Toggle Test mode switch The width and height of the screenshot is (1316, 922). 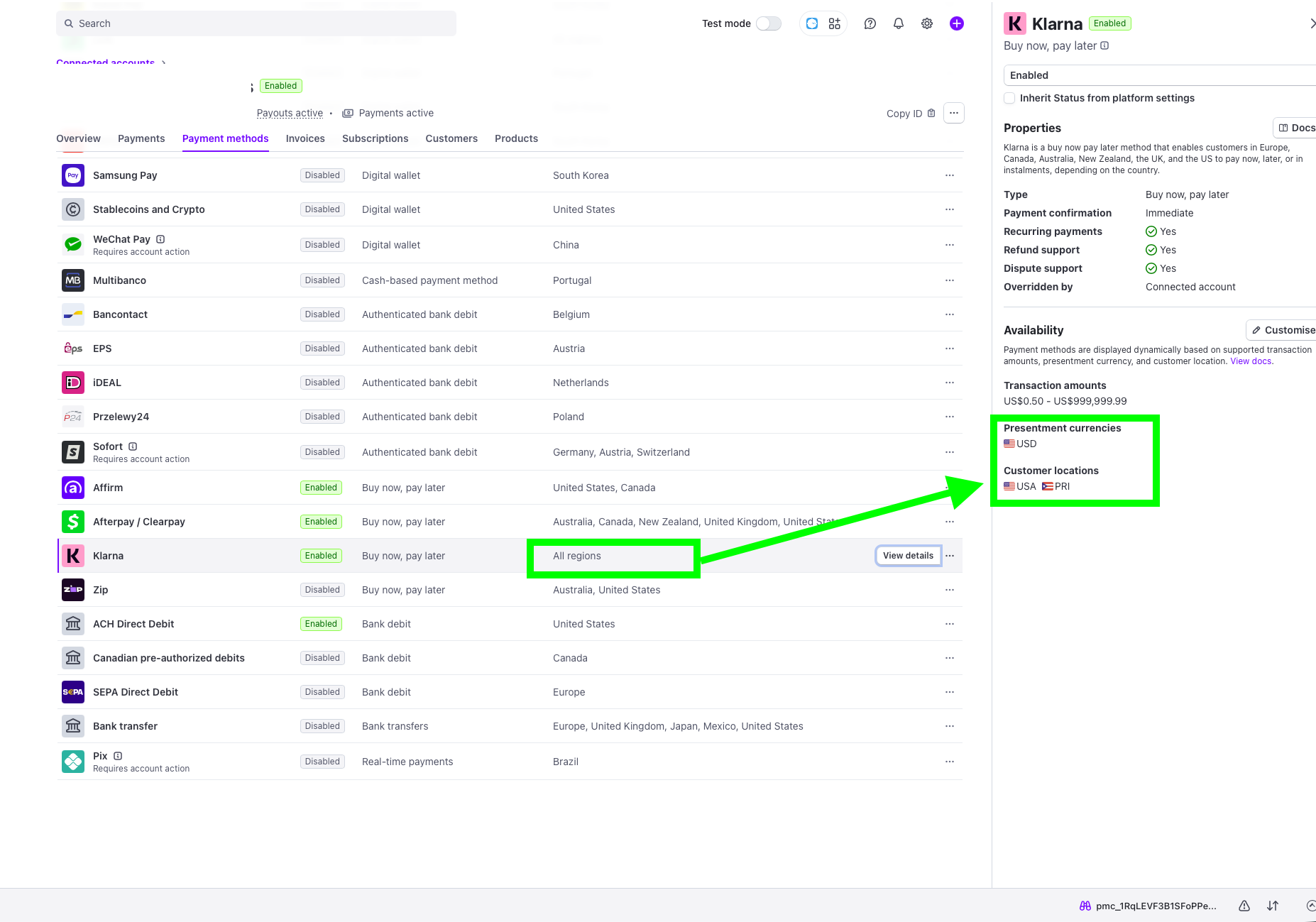pos(768,23)
